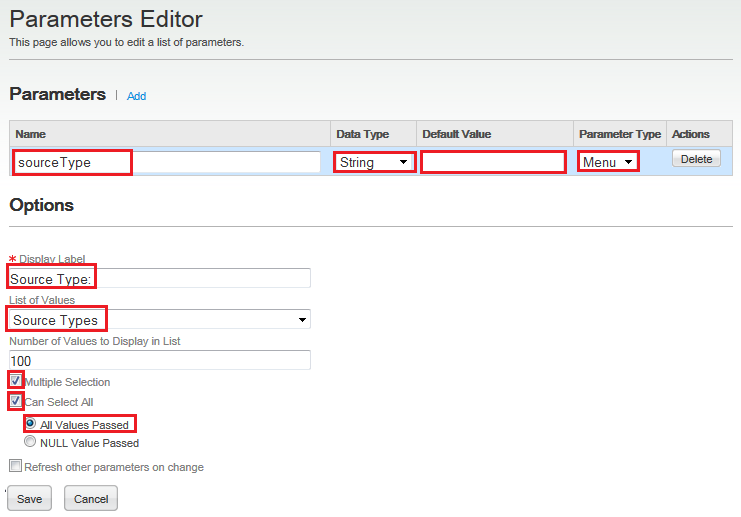
Task: Cancel the parameter editing
Action: click(91, 499)
